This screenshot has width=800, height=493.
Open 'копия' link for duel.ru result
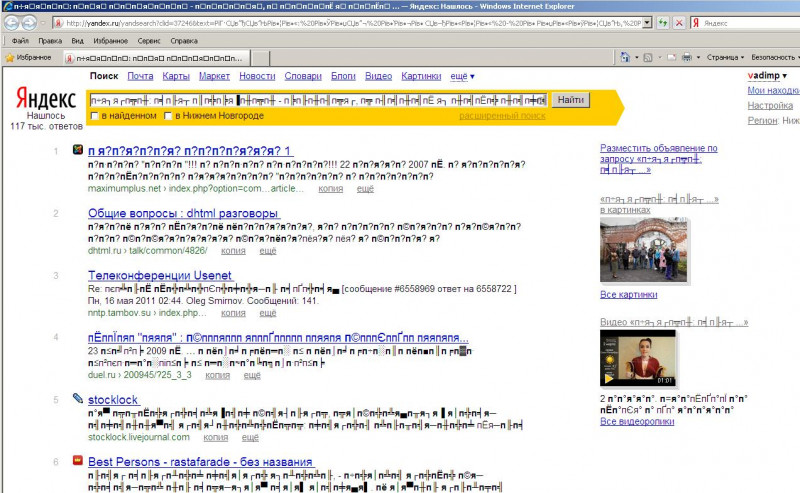[x=217, y=376]
